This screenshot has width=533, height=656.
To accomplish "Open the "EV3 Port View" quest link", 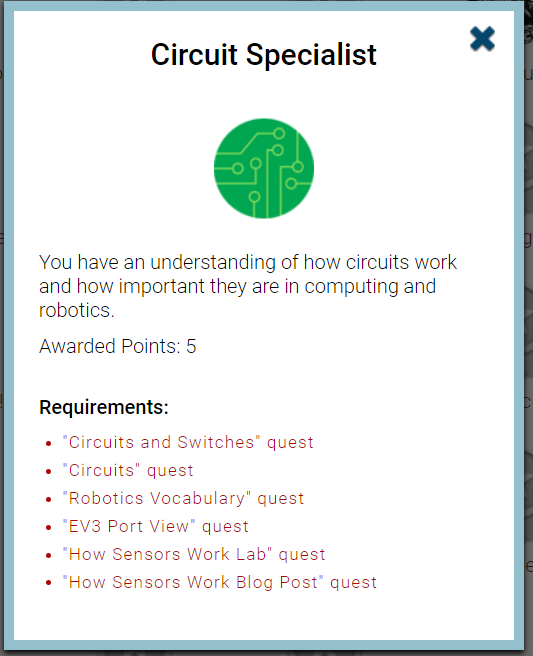I will 155,527.
